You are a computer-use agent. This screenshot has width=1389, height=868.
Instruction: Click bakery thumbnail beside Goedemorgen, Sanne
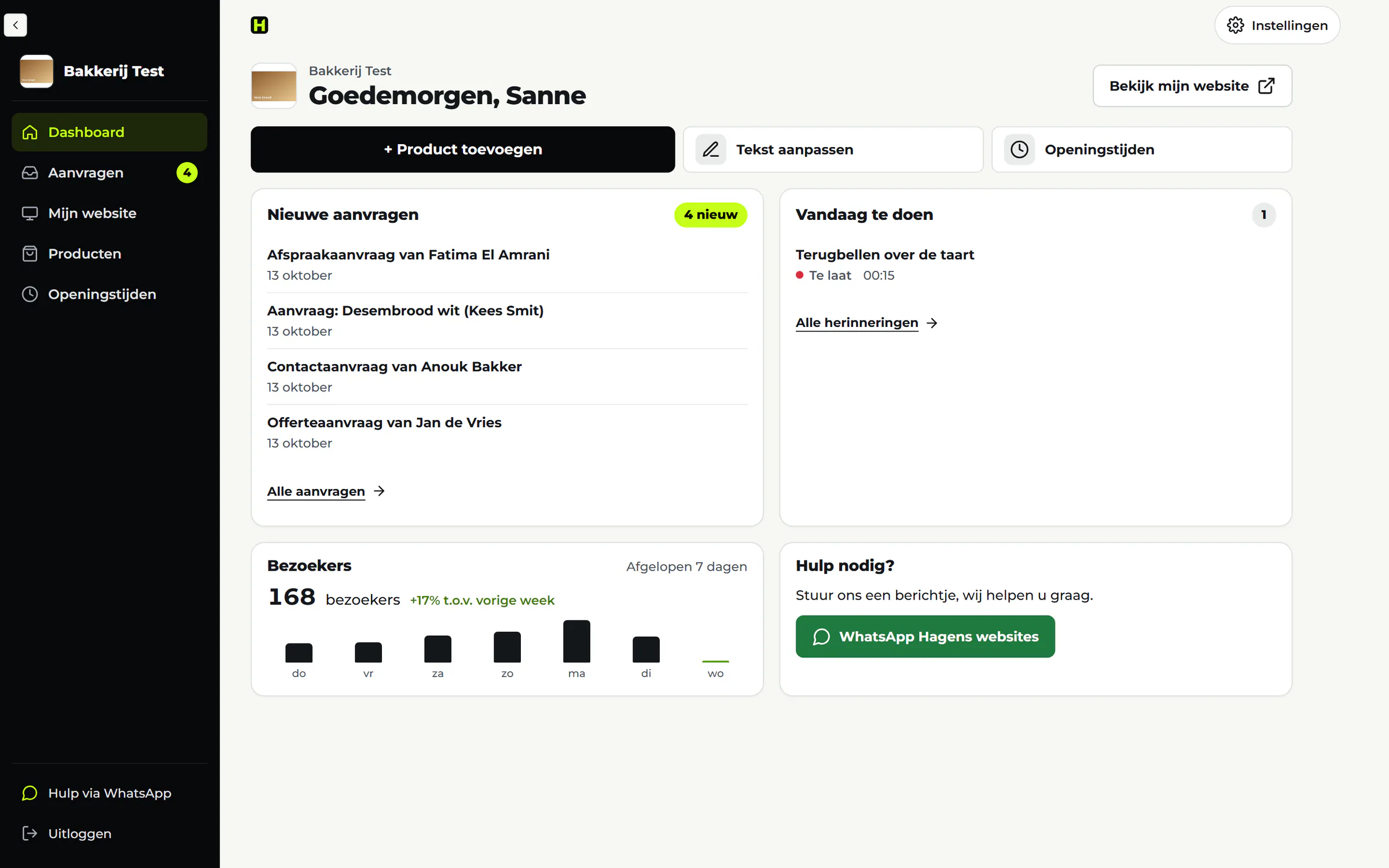pyautogui.click(x=274, y=86)
